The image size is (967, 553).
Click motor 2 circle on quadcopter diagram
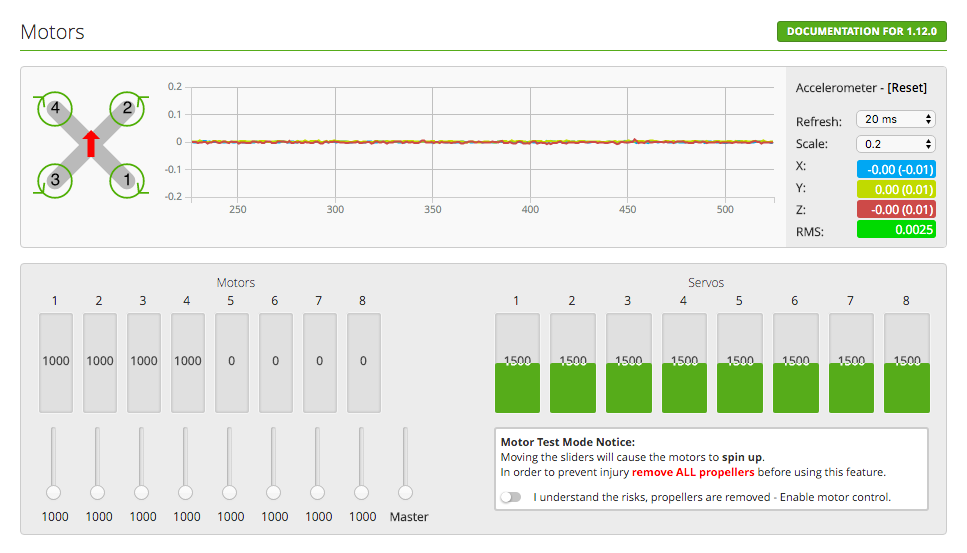pyautogui.click(x=127, y=108)
